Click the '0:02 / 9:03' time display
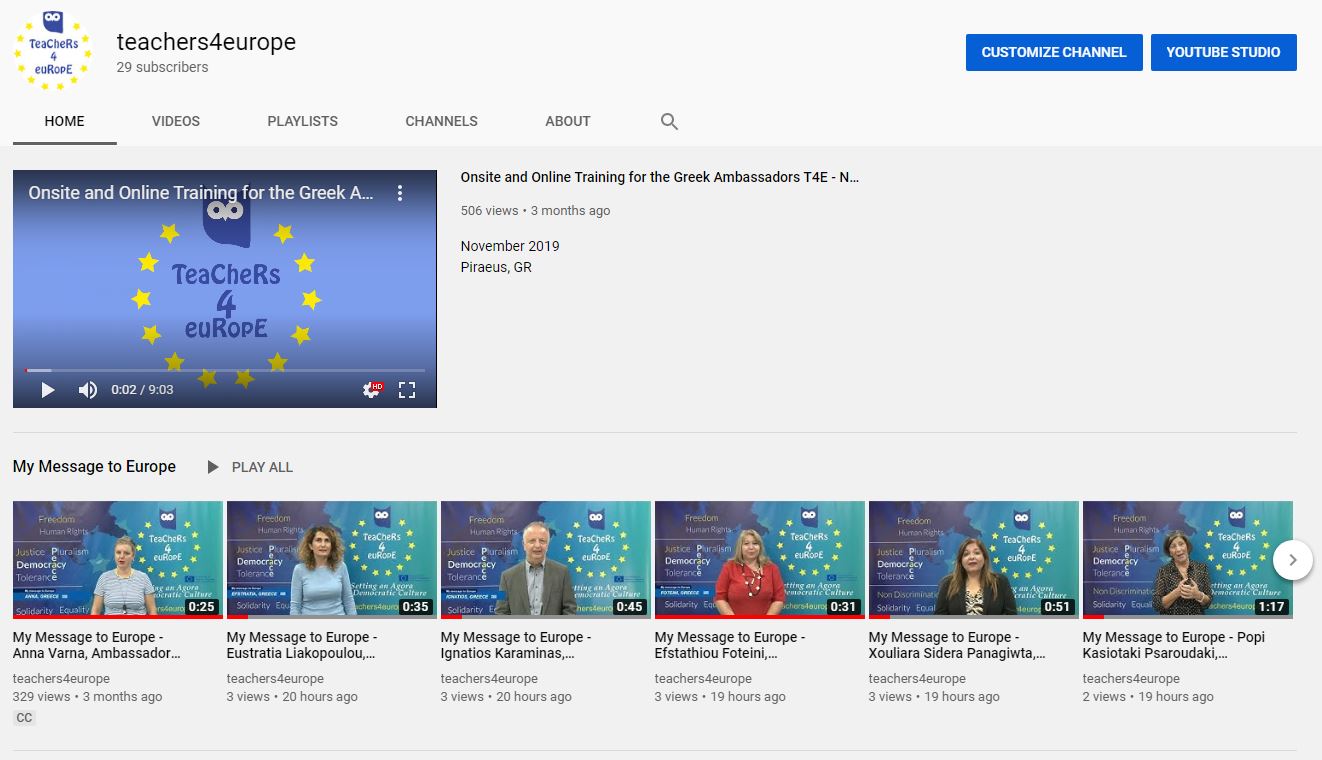Screen dimensions: 1322x760 [x=142, y=390]
